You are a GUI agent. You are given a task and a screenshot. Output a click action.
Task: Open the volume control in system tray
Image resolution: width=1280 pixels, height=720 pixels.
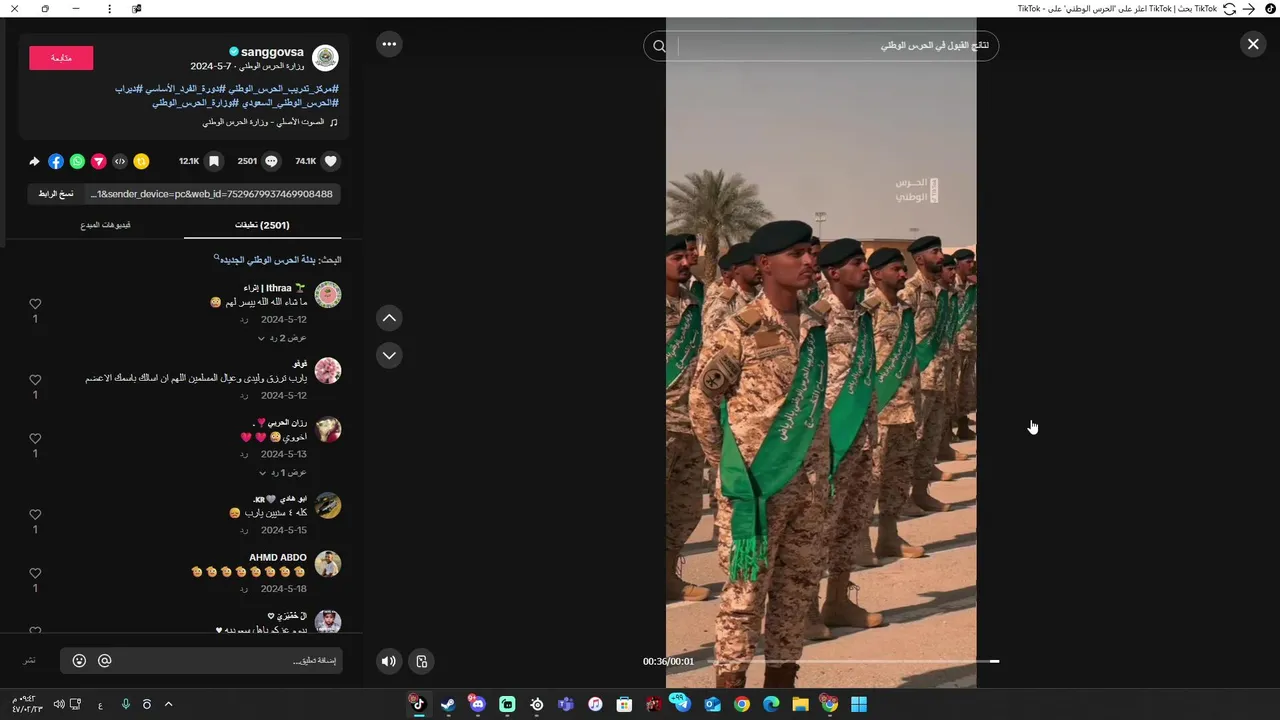[x=59, y=704]
